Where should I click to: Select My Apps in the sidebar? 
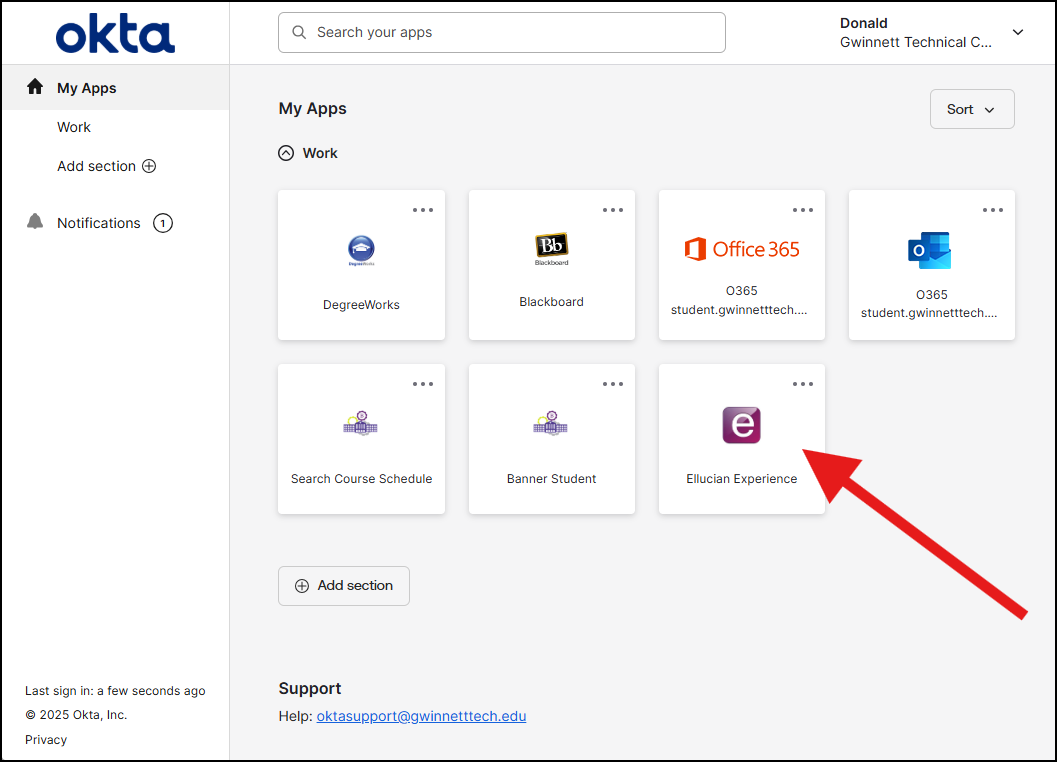[x=86, y=88]
